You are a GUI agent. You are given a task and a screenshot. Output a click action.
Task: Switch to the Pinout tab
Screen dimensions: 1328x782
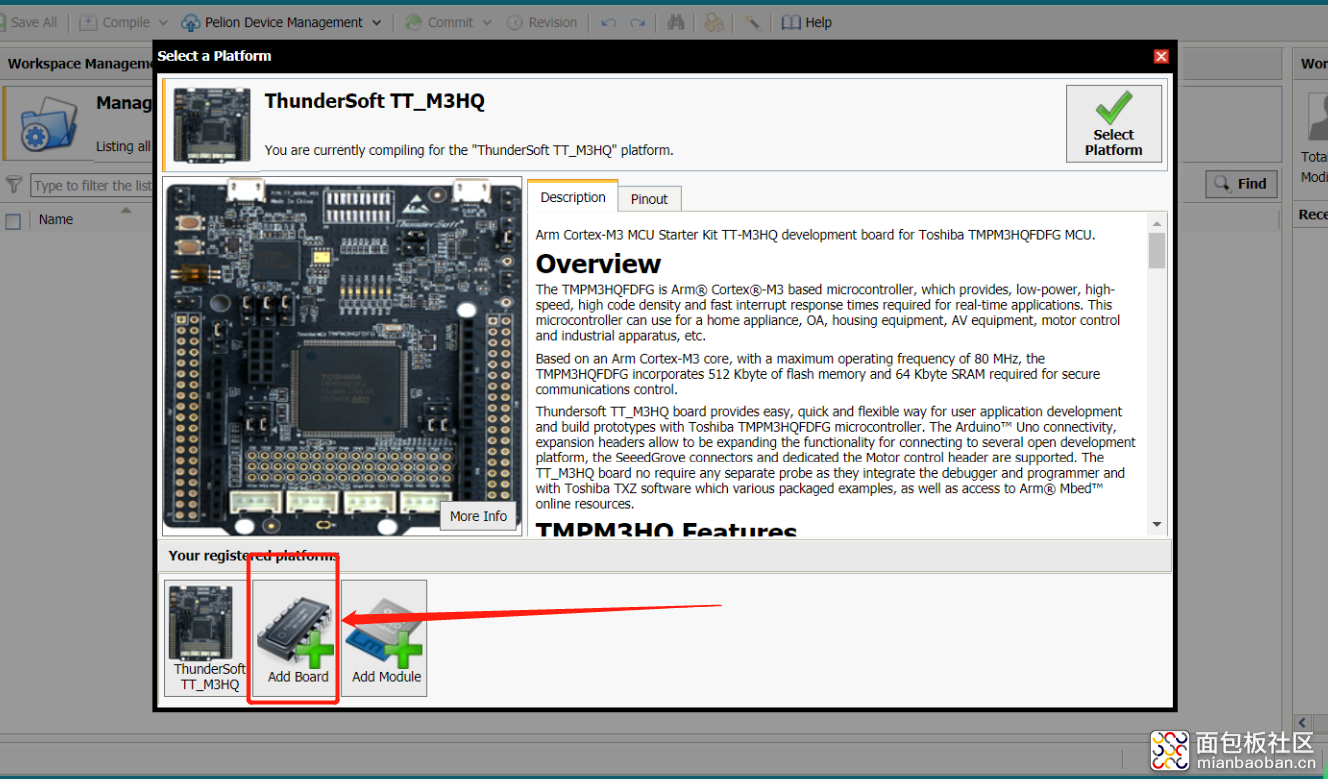649,199
